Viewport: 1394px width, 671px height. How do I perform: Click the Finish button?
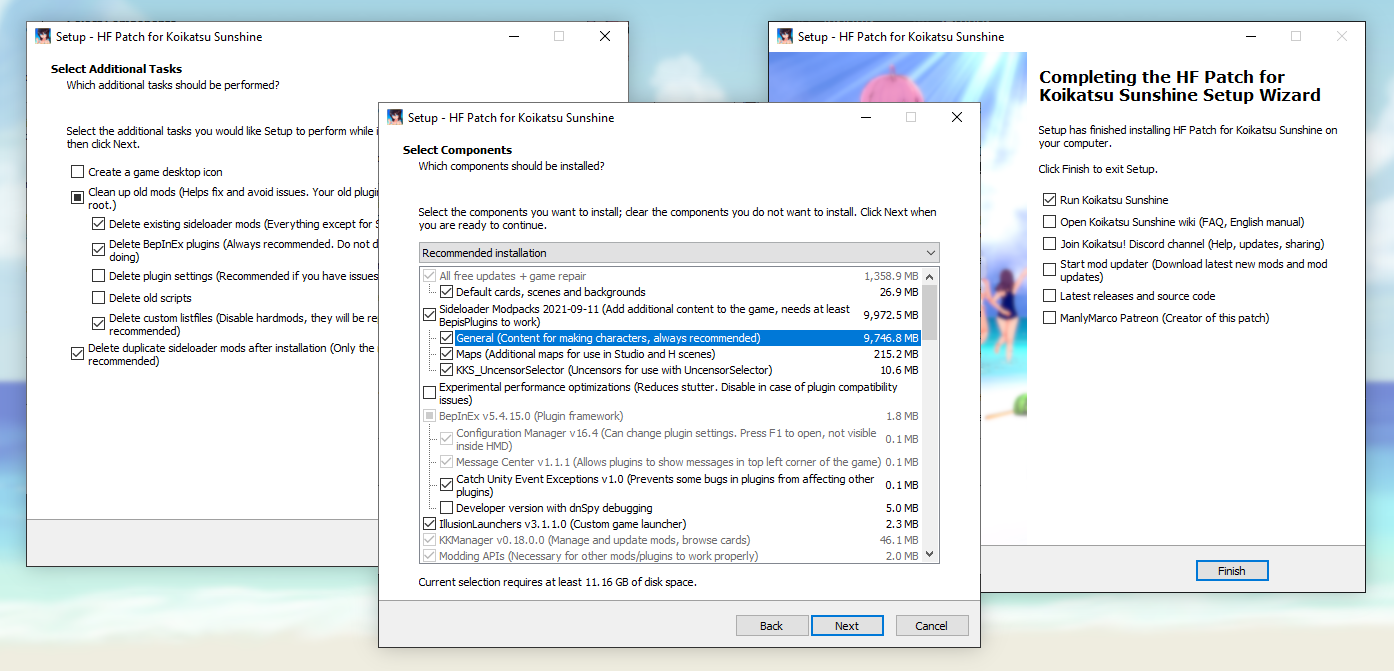(1231, 571)
